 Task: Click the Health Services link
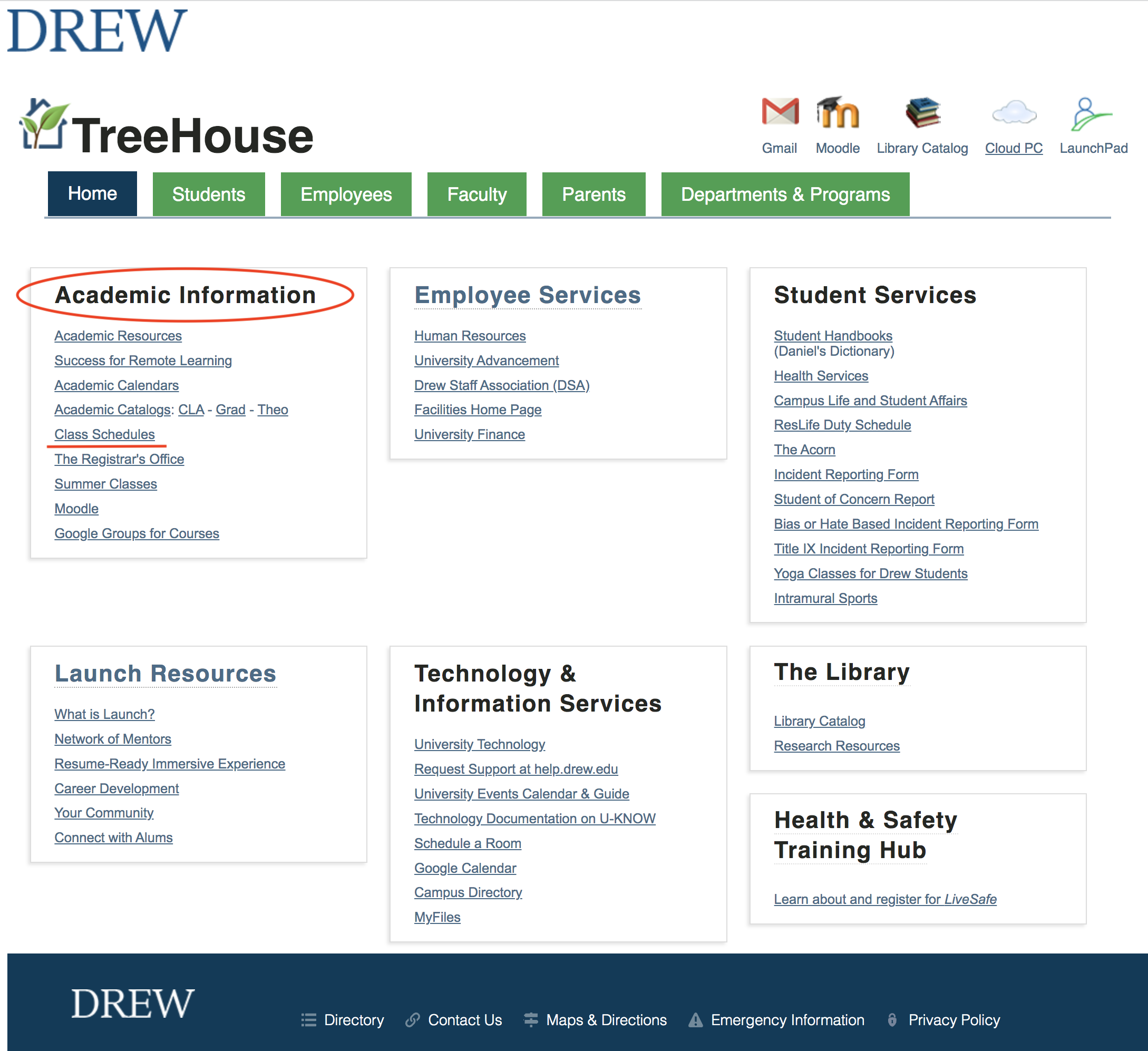click(x=821, y=376)
